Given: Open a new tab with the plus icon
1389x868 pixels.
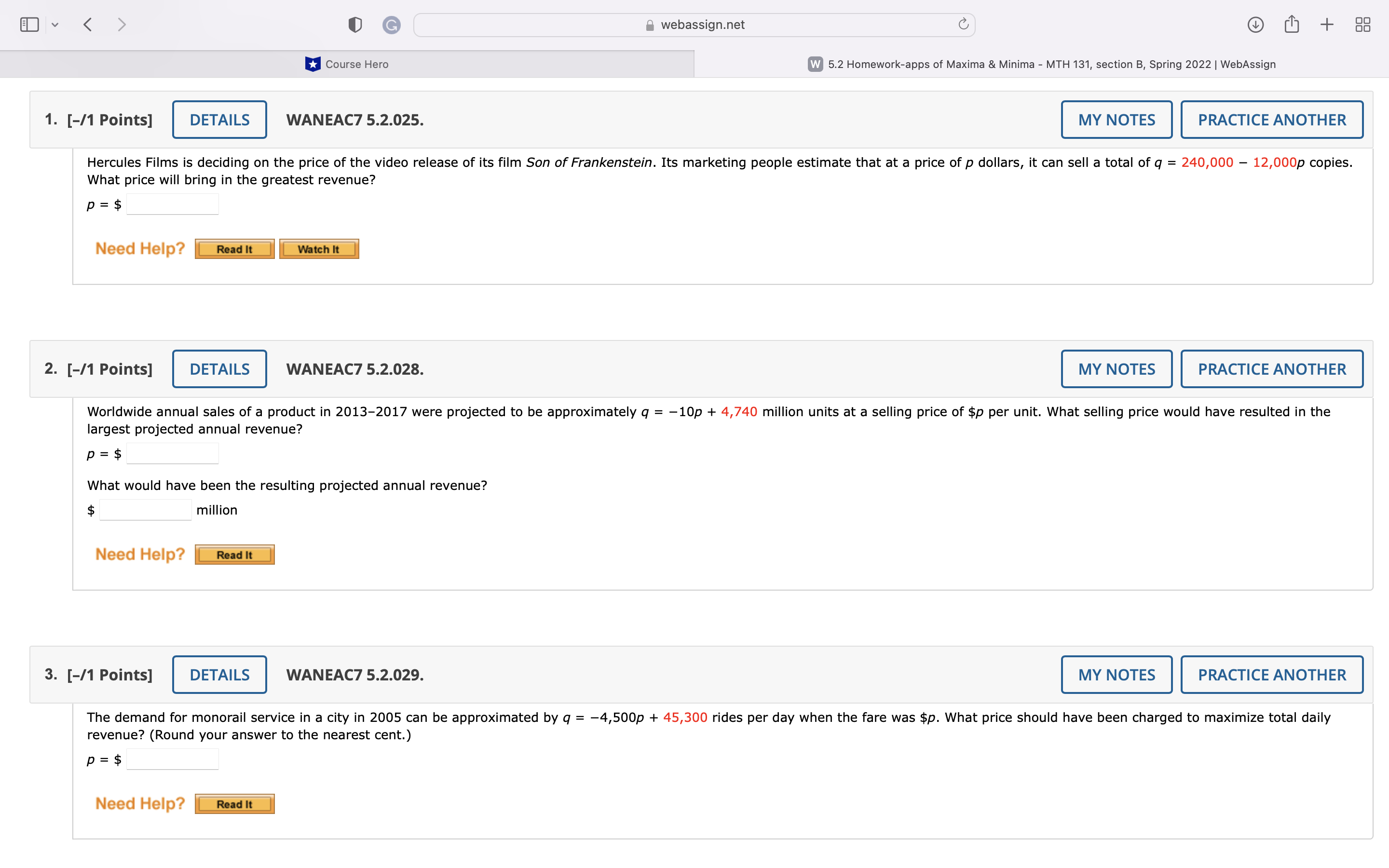Looking at the screenshot, I should (x=1326, y=24).
